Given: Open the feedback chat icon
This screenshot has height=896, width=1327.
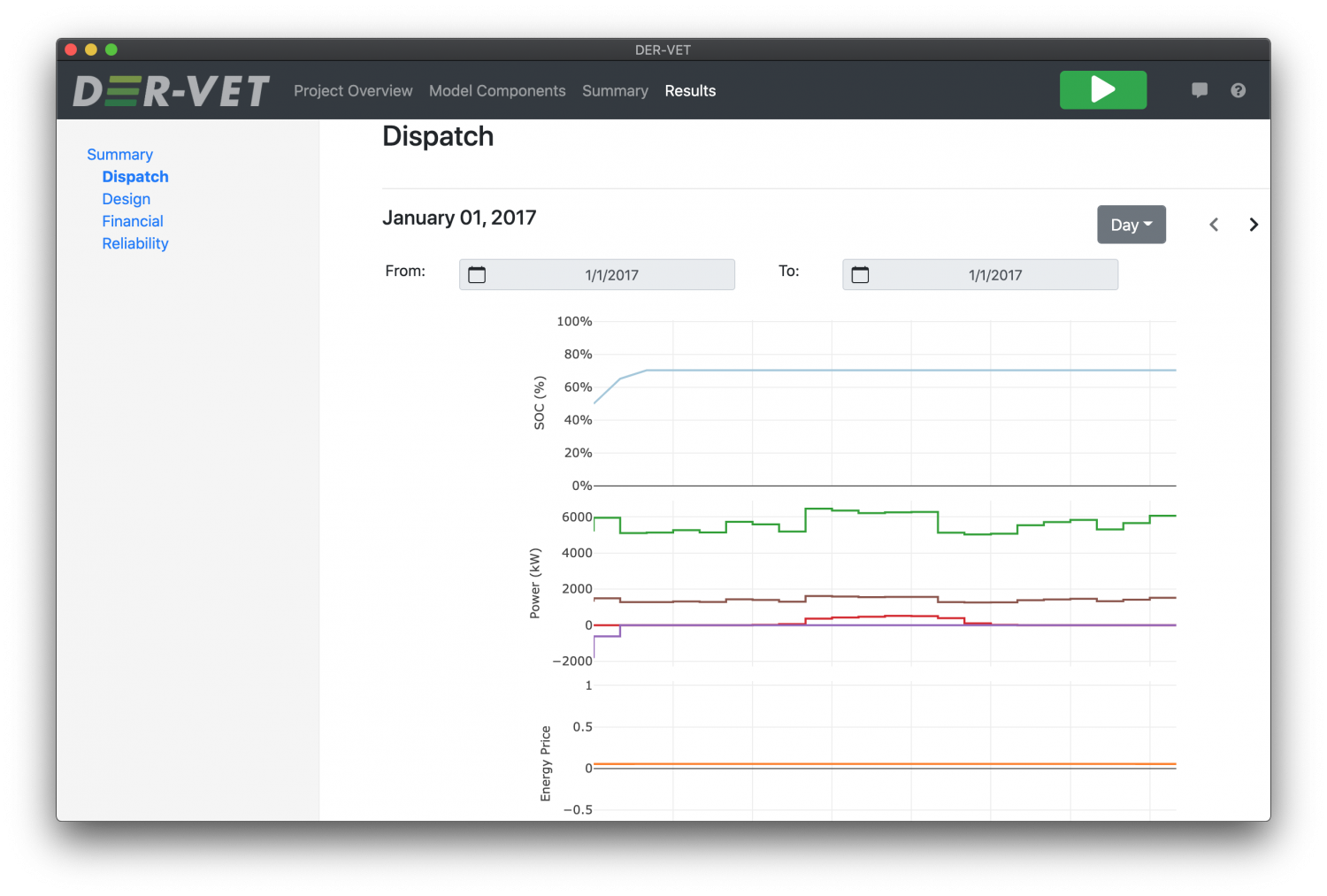Looking at the screenshot, I should coord(1199,89).
